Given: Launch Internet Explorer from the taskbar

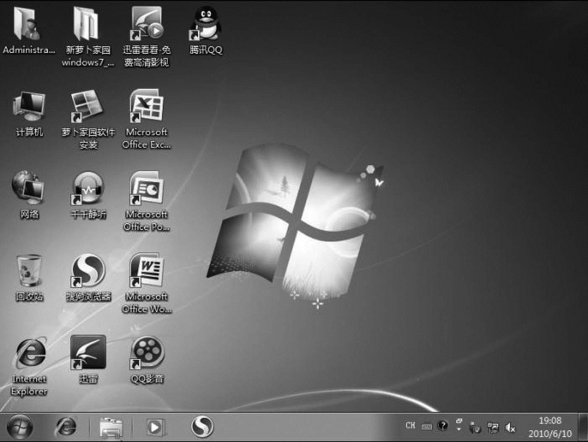Looking at the screenshot, I should [66, 427].
